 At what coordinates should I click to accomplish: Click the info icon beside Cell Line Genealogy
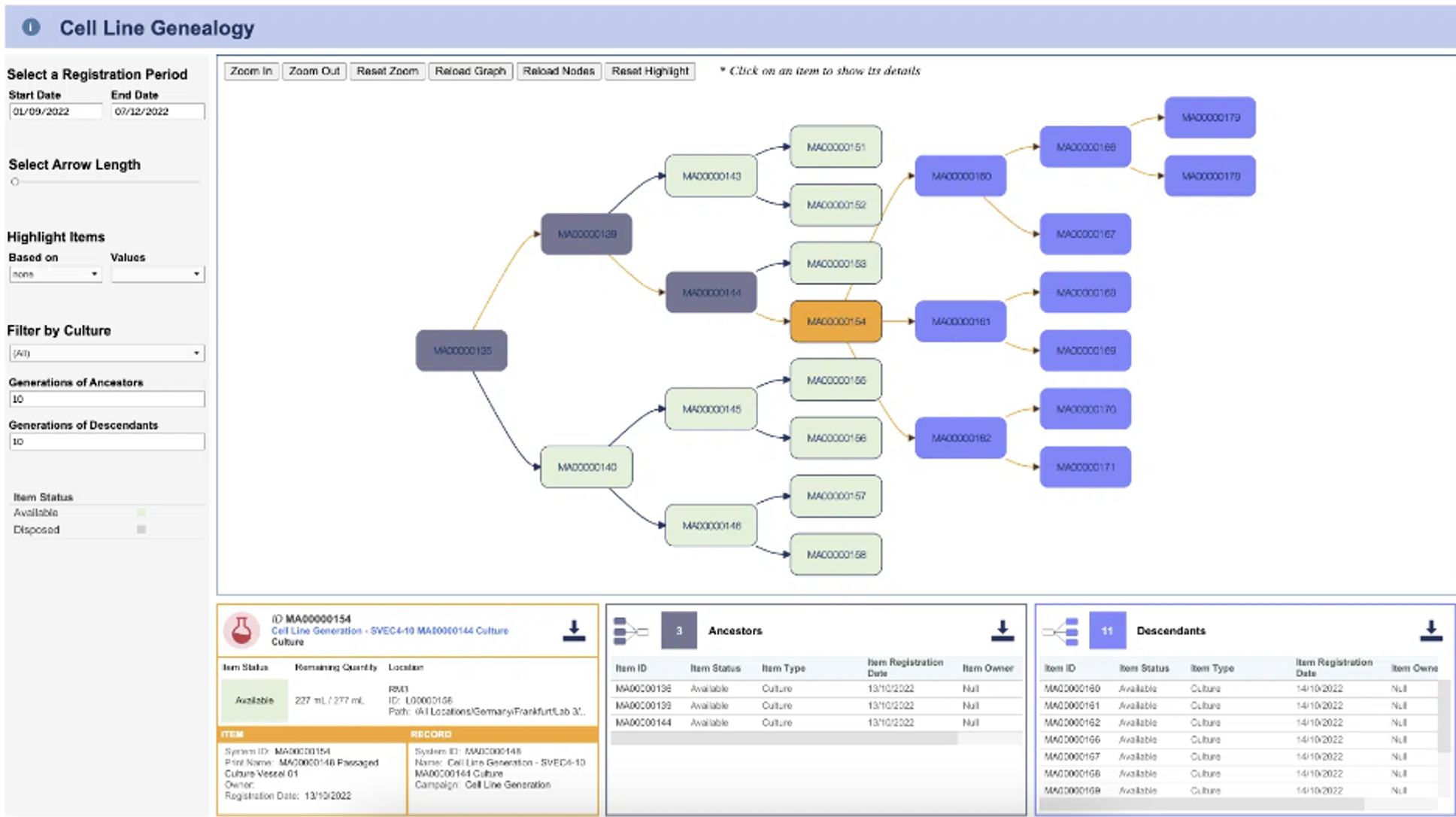(x=31, y=28)
